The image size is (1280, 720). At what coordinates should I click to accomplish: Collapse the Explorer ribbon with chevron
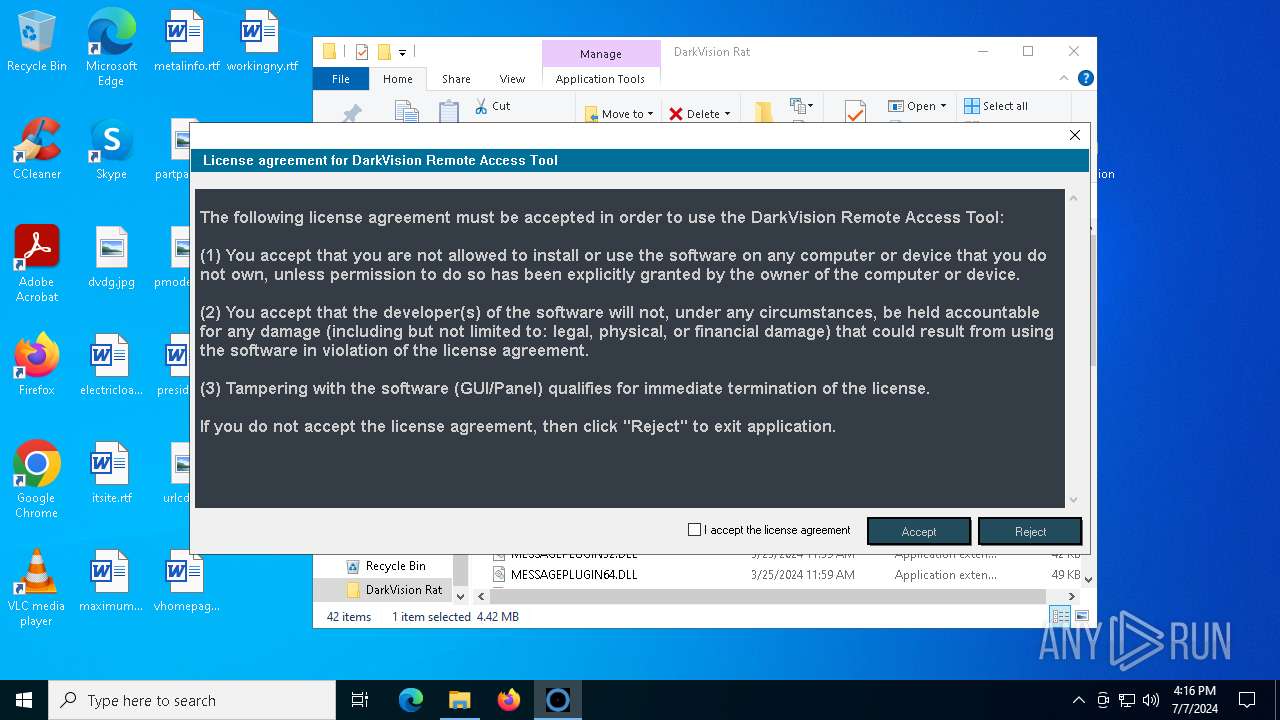point(1064,78)
